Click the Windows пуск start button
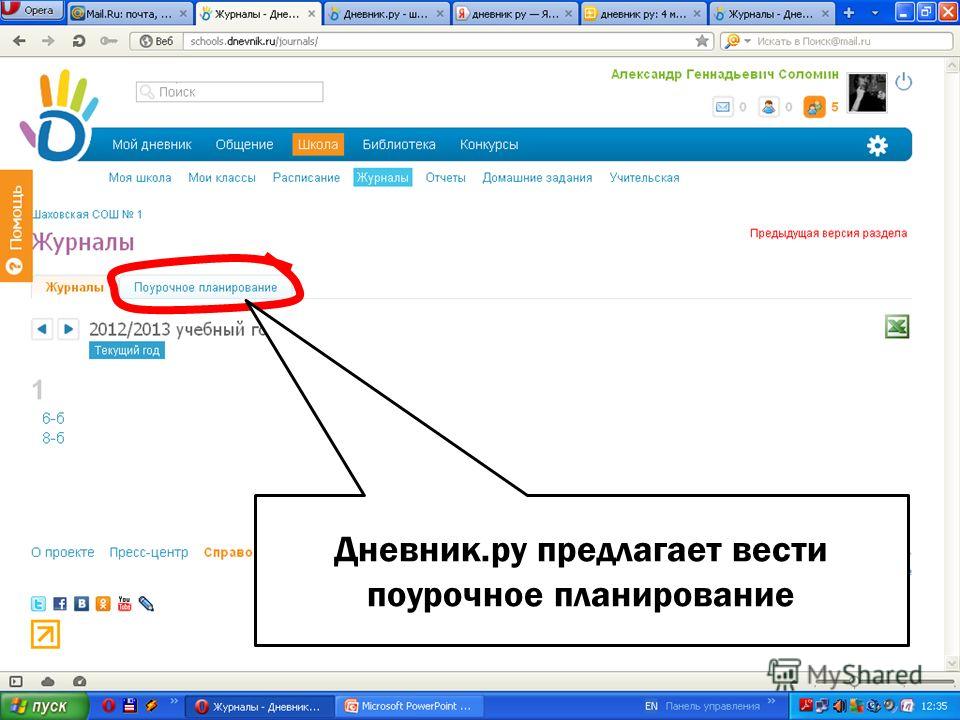Viewport: 960px width, 720px height. coord(44,707)
